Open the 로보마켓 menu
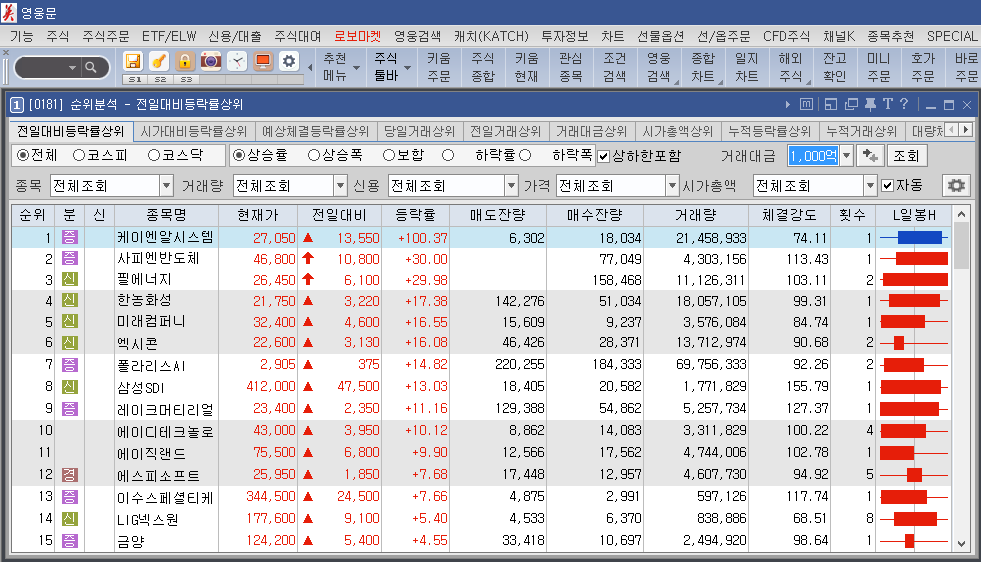This screenshot has width=981, height=562. pos(357,36)
